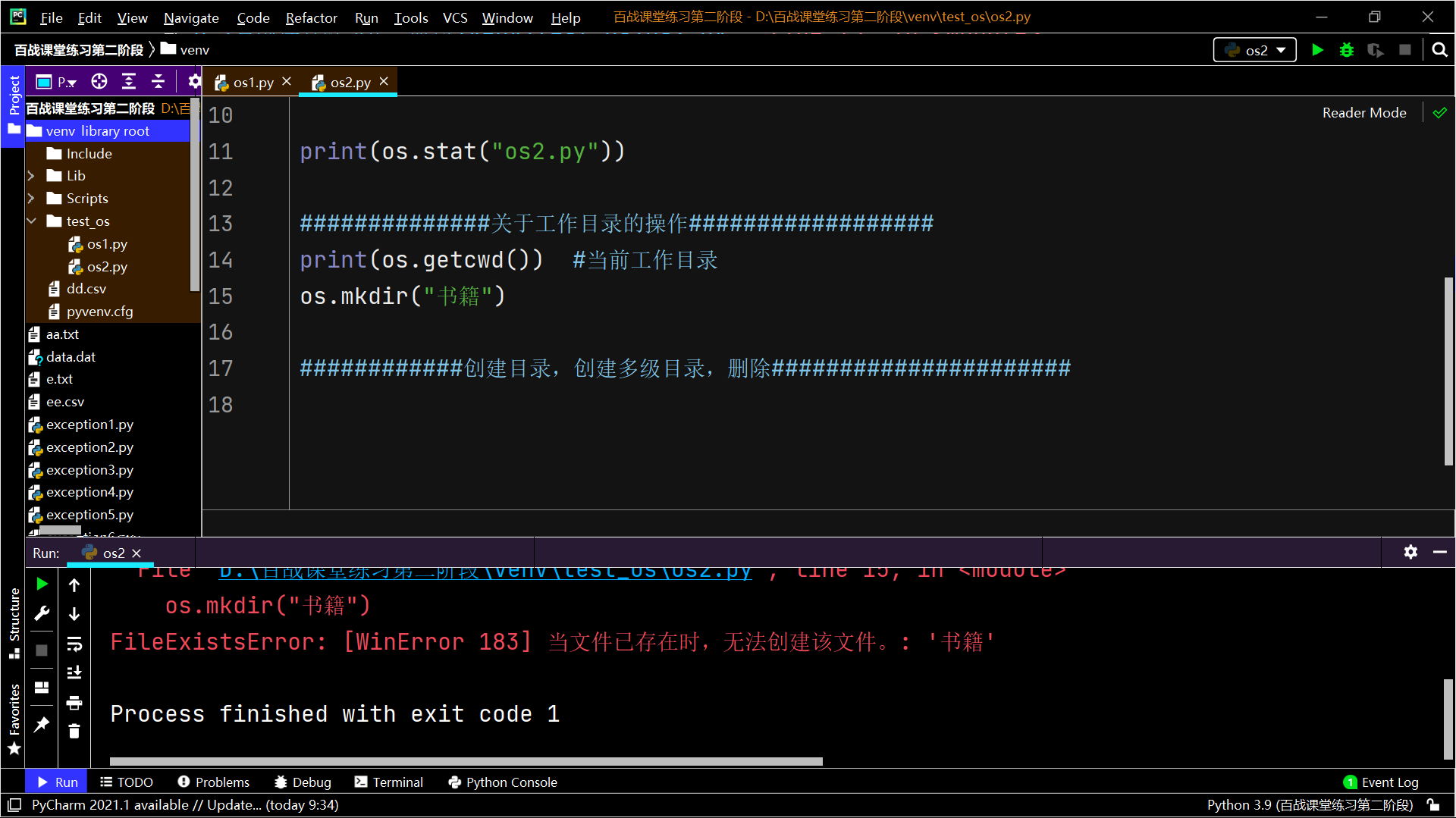Image resolution: width=1456 pixels, height=818 pixels.
Task: Open Search Everywhere magnifier icon
Action: pyautogui.click(x=1439, y=50)
